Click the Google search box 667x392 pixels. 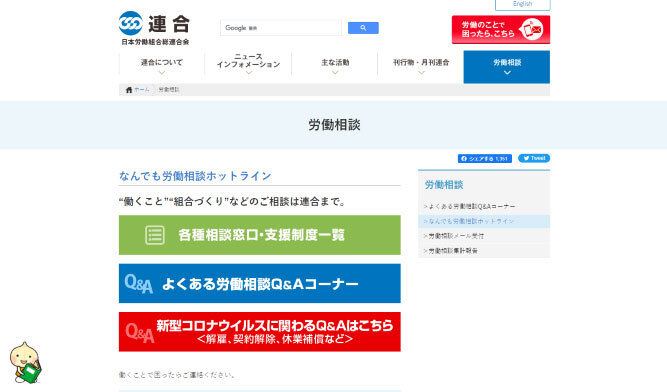[x=281, y=28]
